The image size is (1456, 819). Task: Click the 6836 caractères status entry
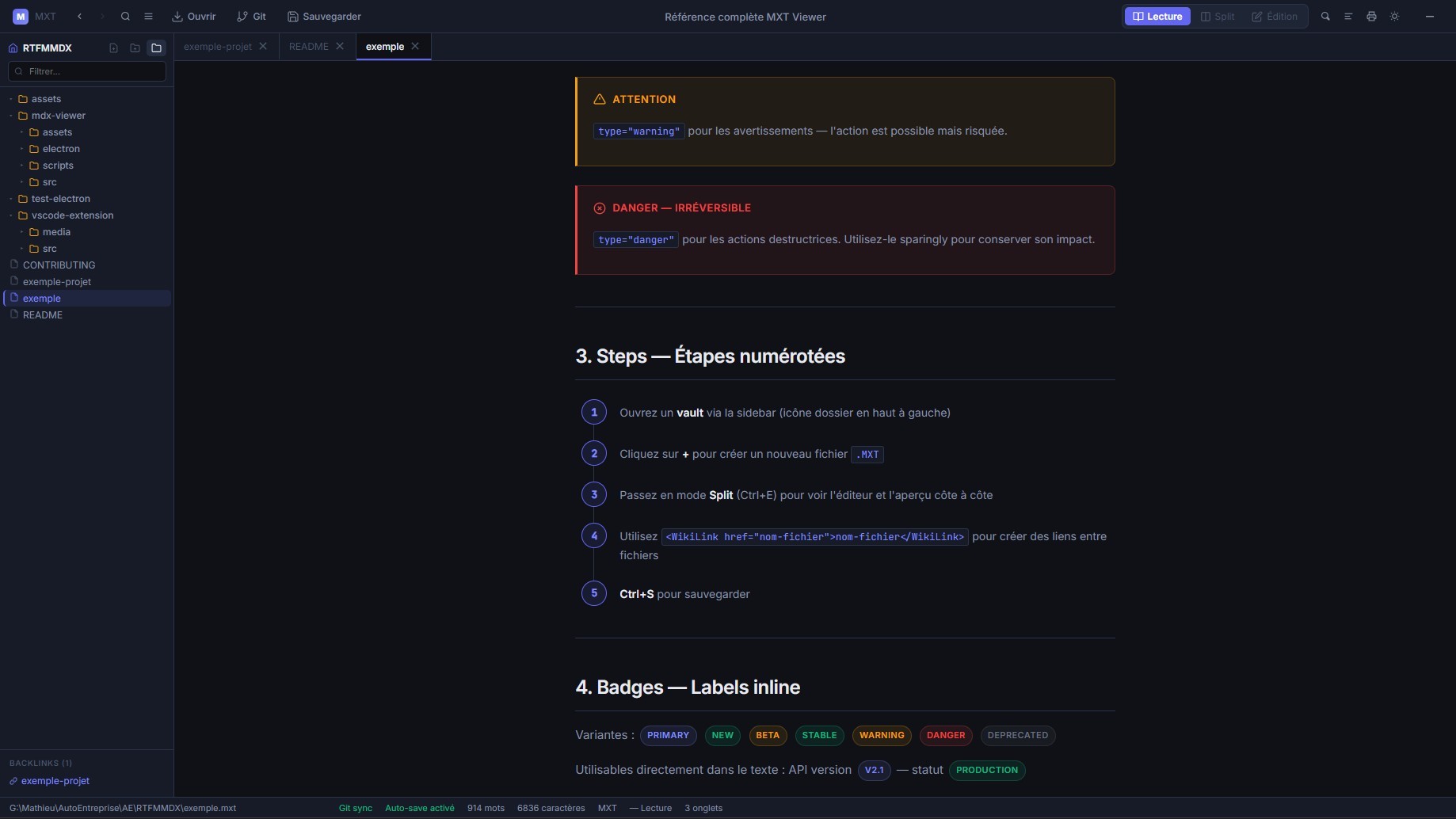tap(551, 809)
